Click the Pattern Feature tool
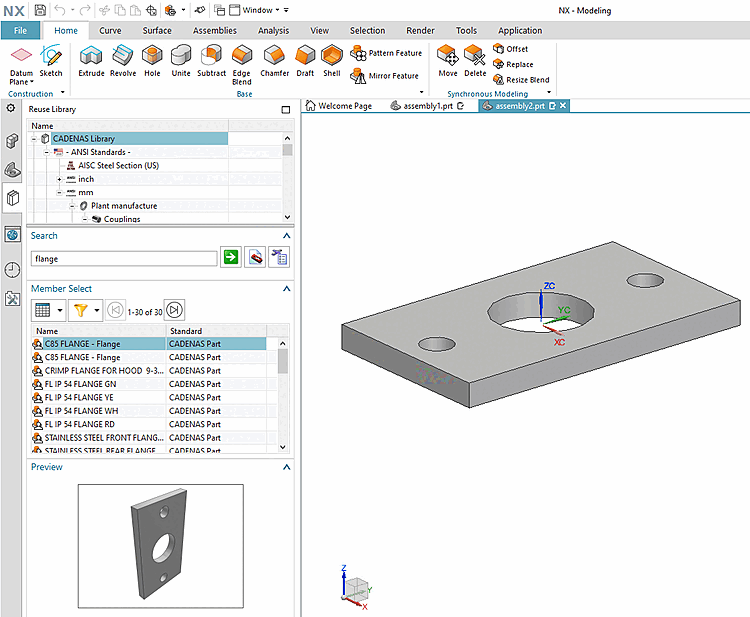Image resolution: width=750 pixels, height=617 pixels. point(386,53)
